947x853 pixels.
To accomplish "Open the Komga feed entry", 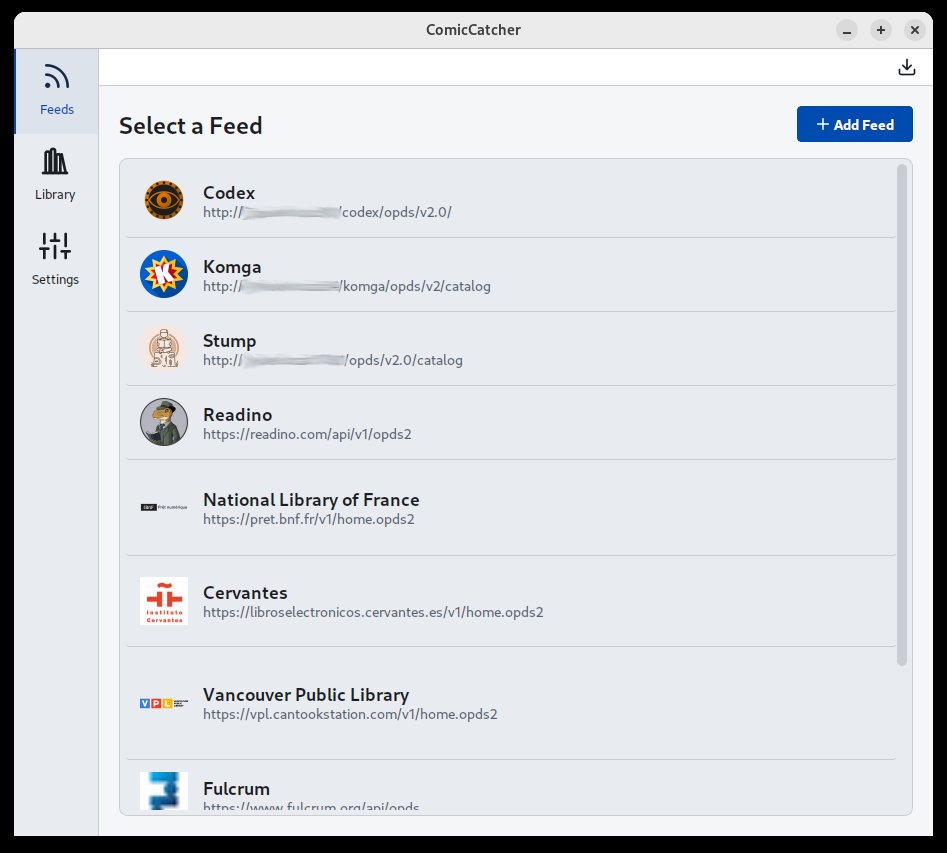I will coord(231,267).
